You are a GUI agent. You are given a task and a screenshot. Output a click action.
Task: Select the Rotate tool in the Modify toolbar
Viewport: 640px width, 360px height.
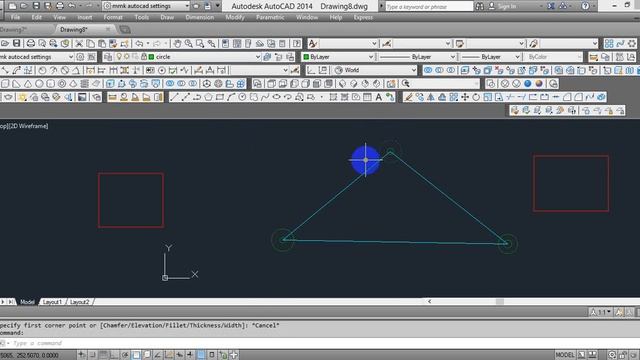476,97
